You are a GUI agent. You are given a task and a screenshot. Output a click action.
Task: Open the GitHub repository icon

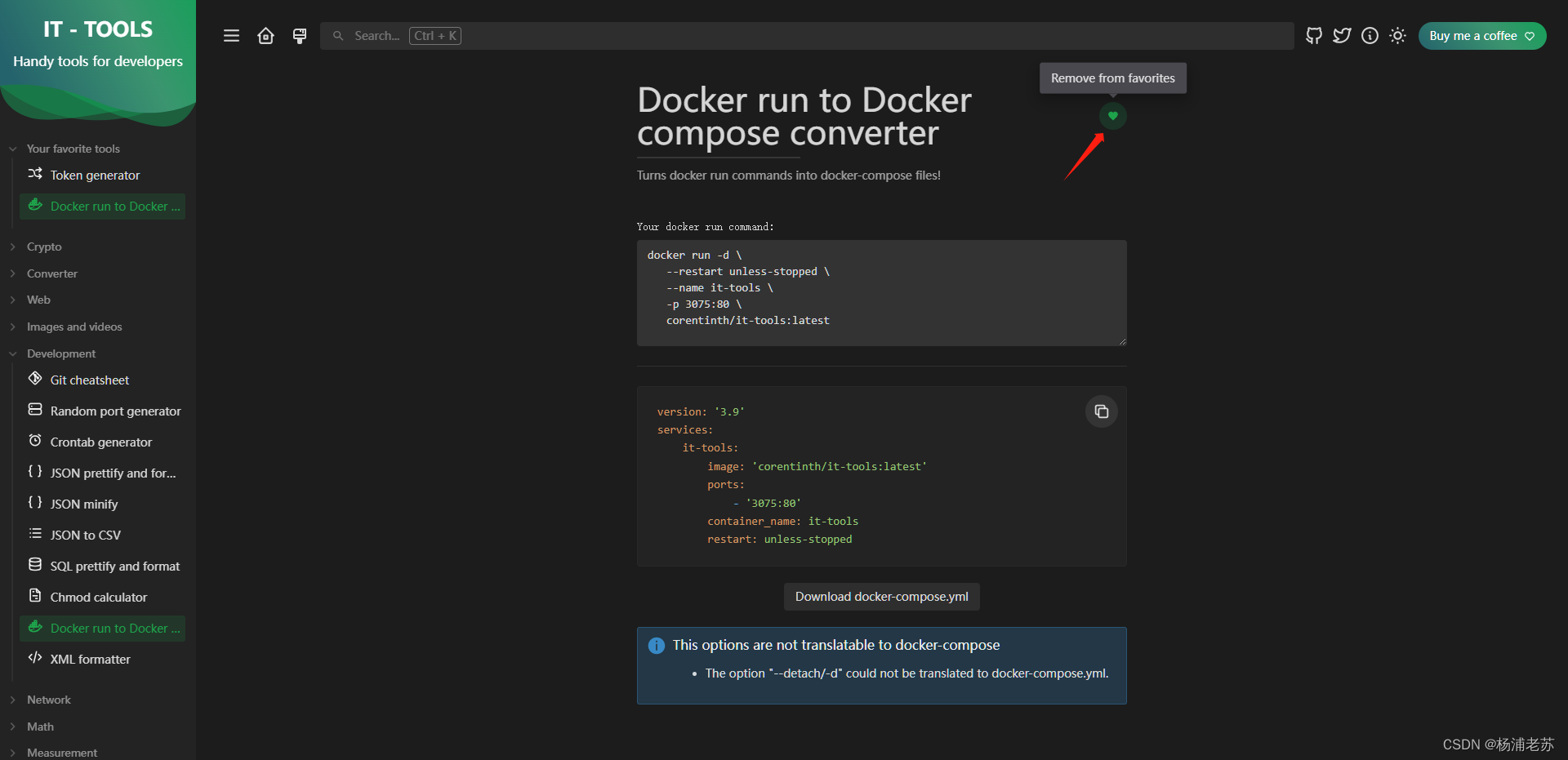click(1314, 36)
